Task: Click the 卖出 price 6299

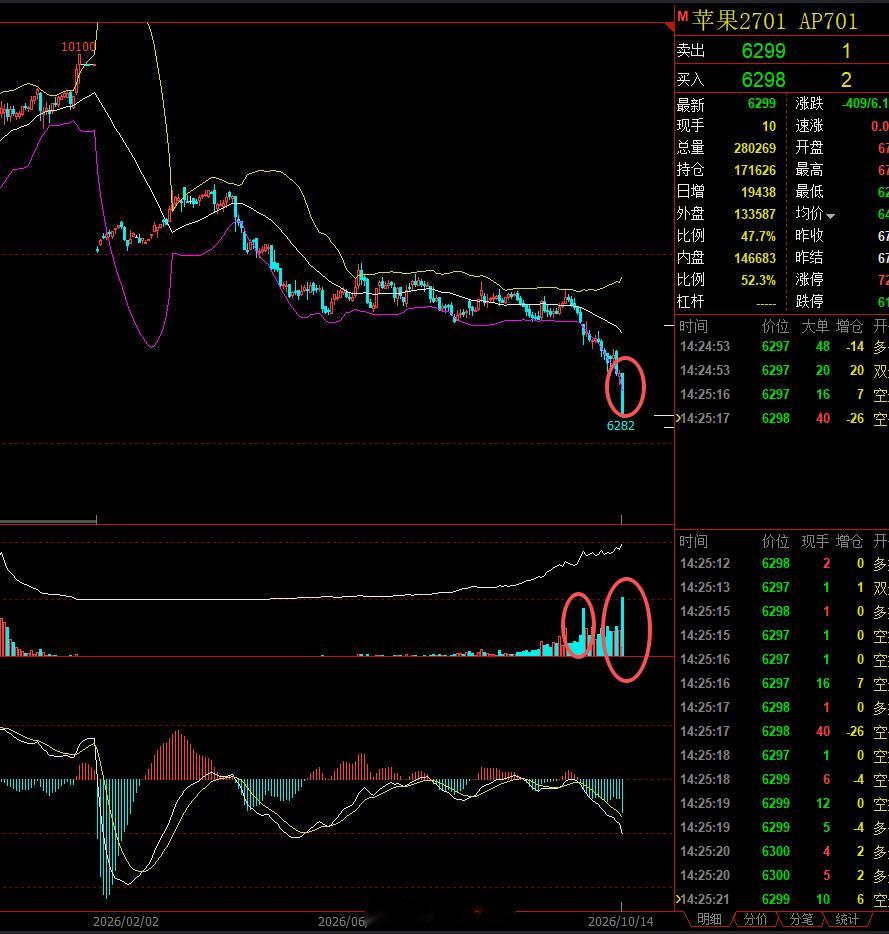Action: [763, 51]
